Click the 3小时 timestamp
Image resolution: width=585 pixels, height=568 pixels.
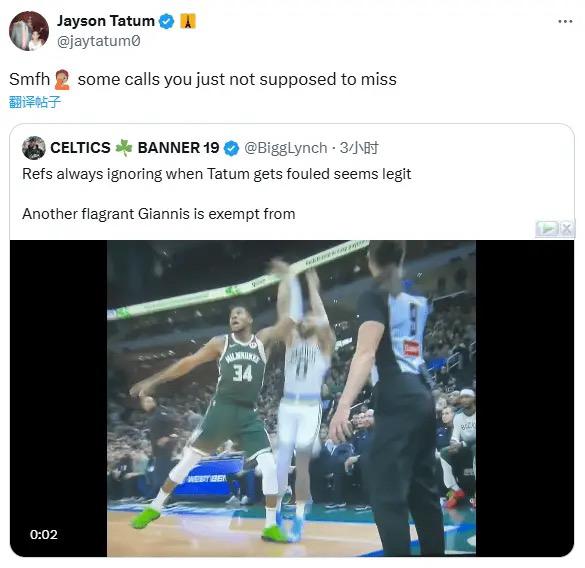(359, 148)
